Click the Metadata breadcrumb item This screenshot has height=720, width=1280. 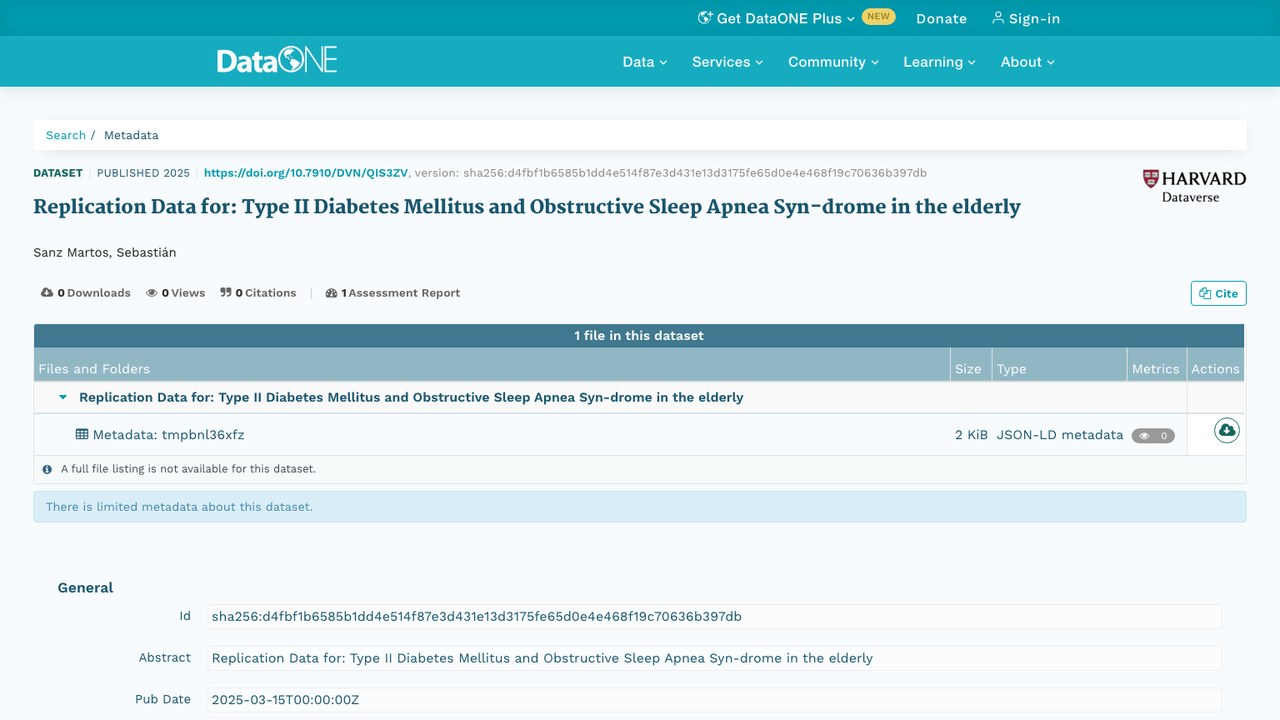131,135
